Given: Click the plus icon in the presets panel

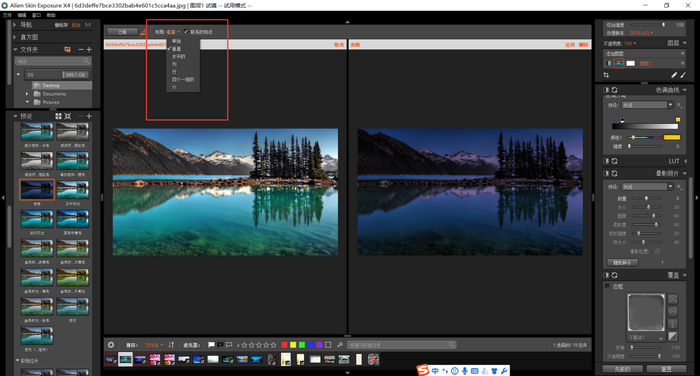Looking at the screenshot, I should click(89, 116).
